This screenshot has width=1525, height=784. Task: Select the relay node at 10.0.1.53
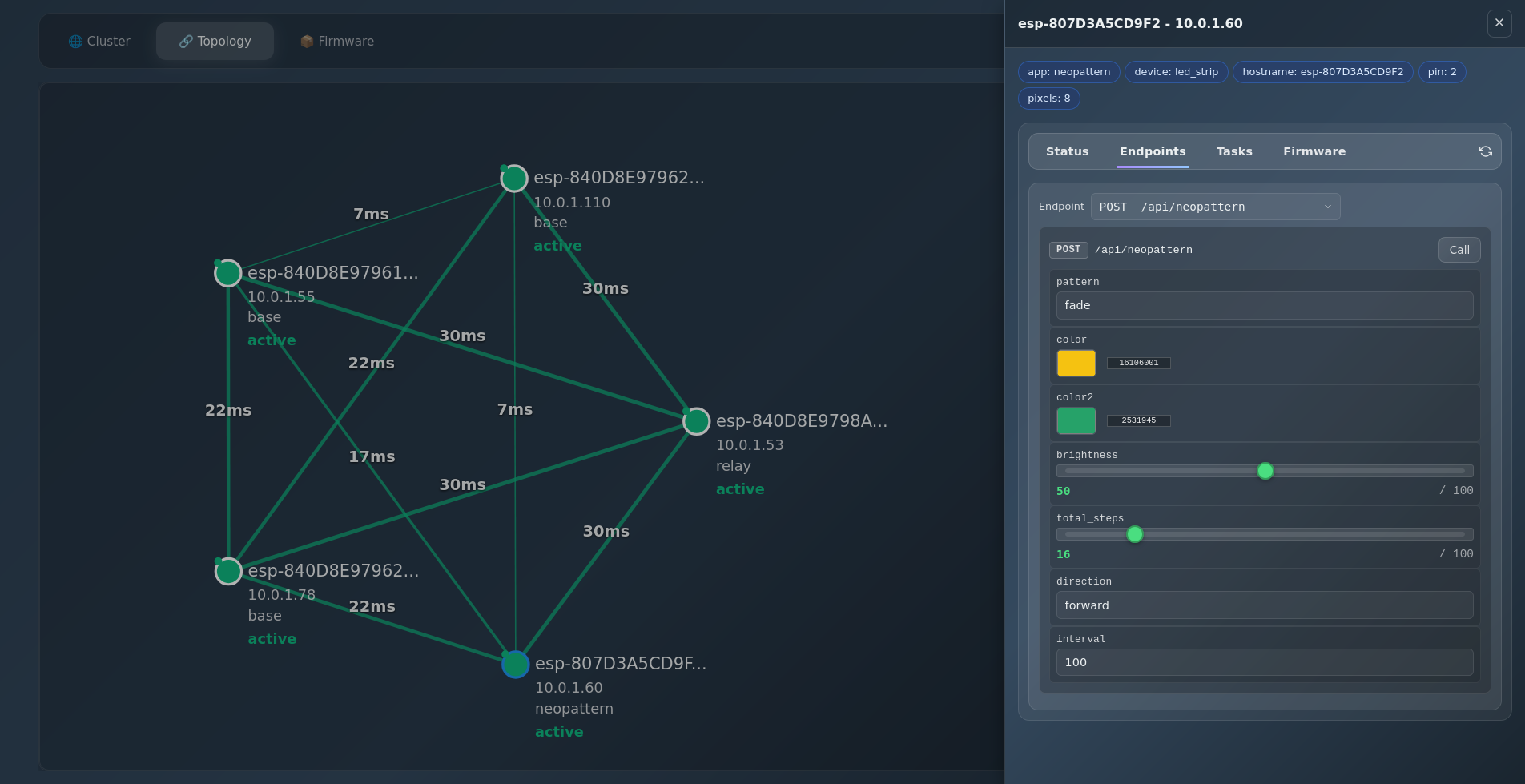pyautogui.click(x=696, y=421)
